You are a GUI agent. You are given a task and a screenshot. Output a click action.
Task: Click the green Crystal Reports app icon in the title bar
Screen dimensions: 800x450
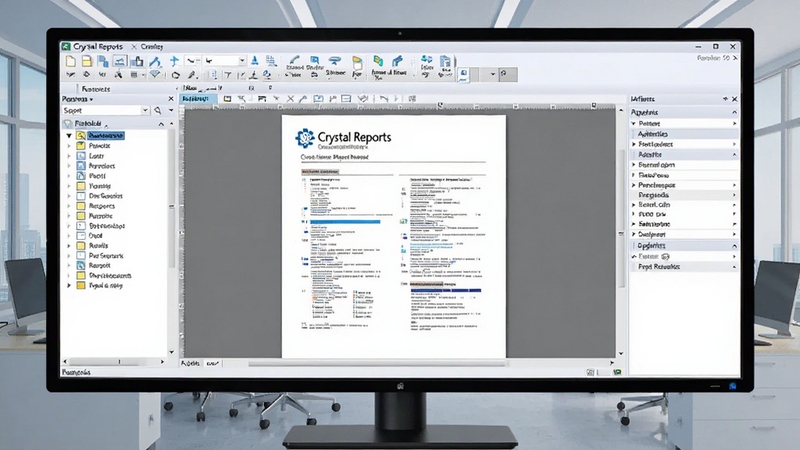coord(66,46)
